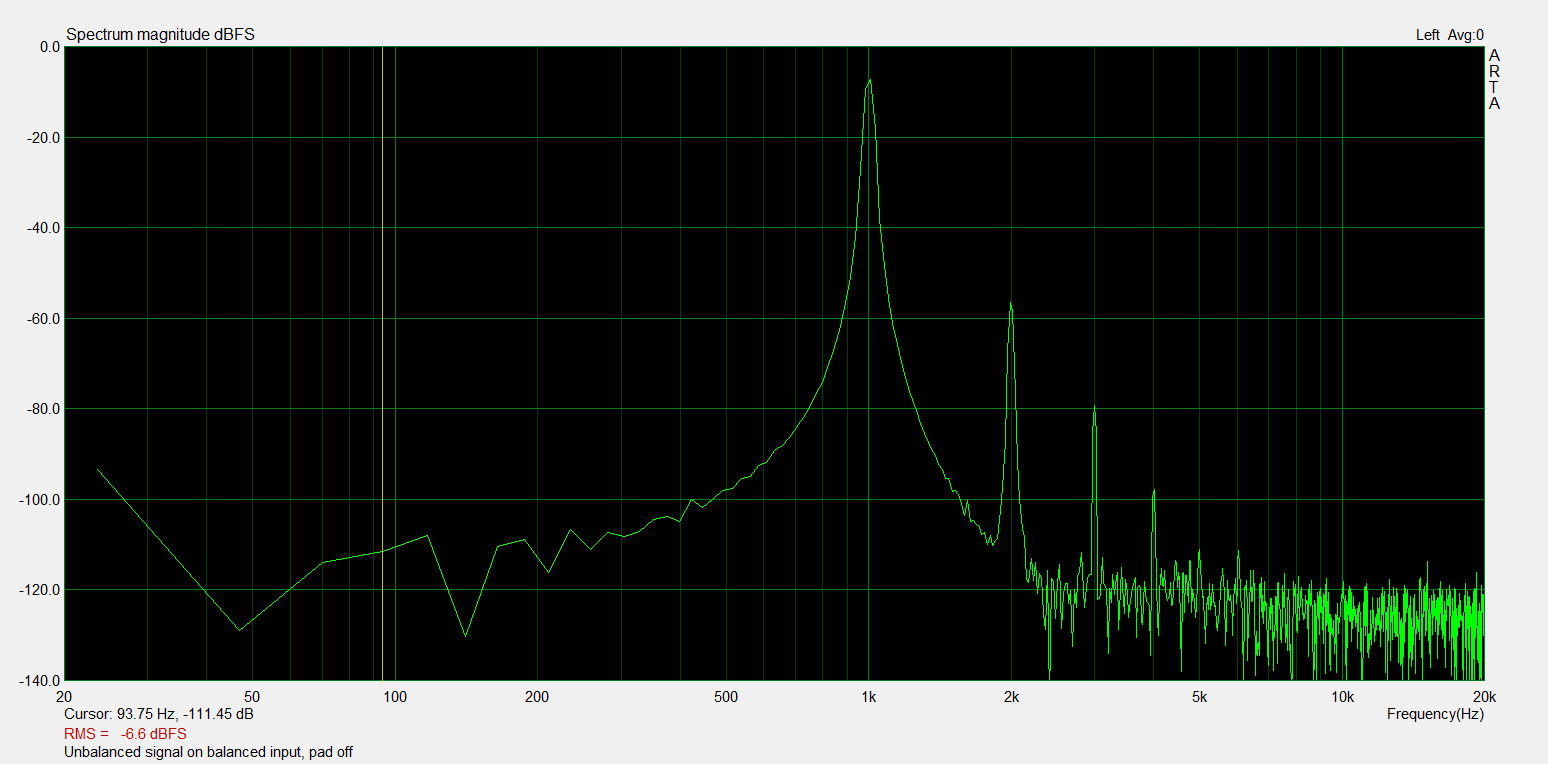Click the '5k' frequency axis label
Image resolution: width=1548 pixels, height=764 pixels.
[x=1199, y=697]
